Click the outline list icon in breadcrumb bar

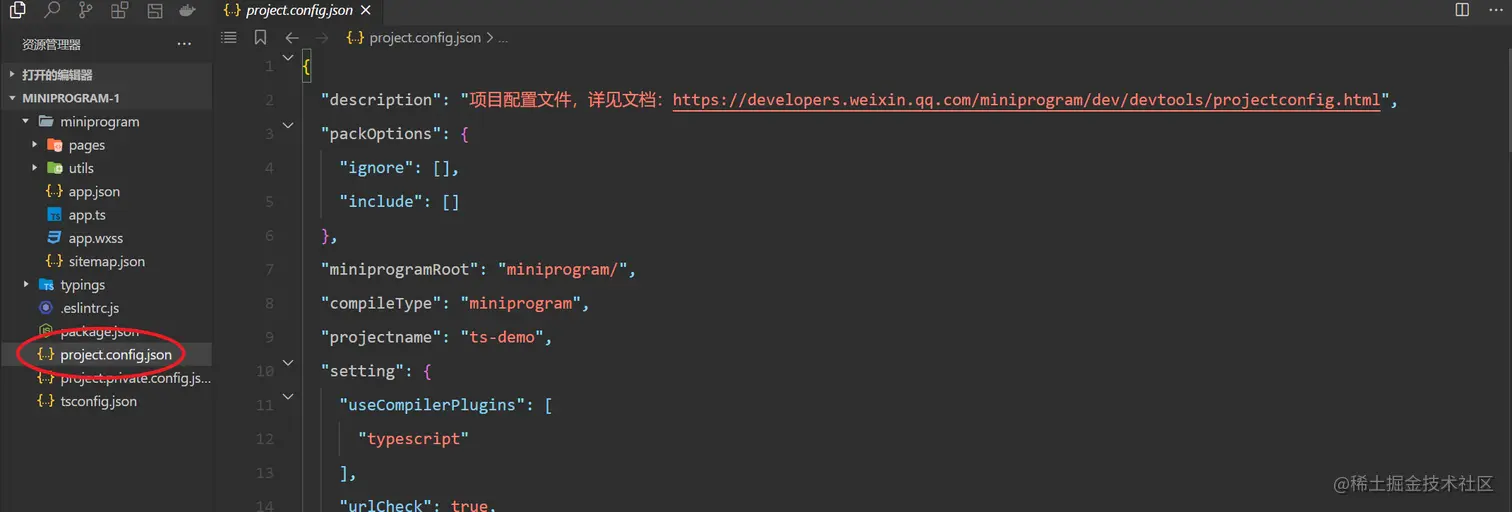[229, 37]
